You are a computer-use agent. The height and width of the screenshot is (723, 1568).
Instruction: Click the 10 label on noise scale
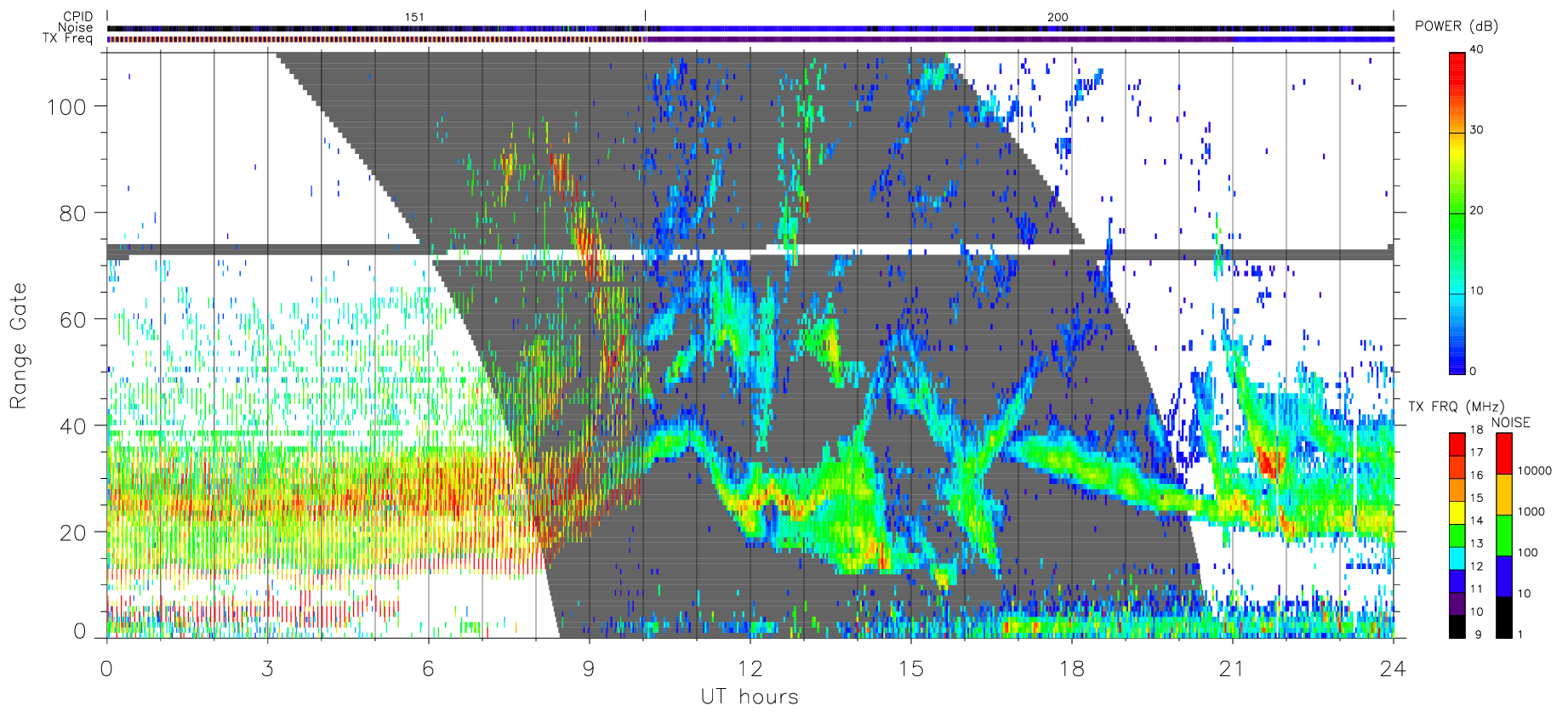click(x=1525, y=594)
